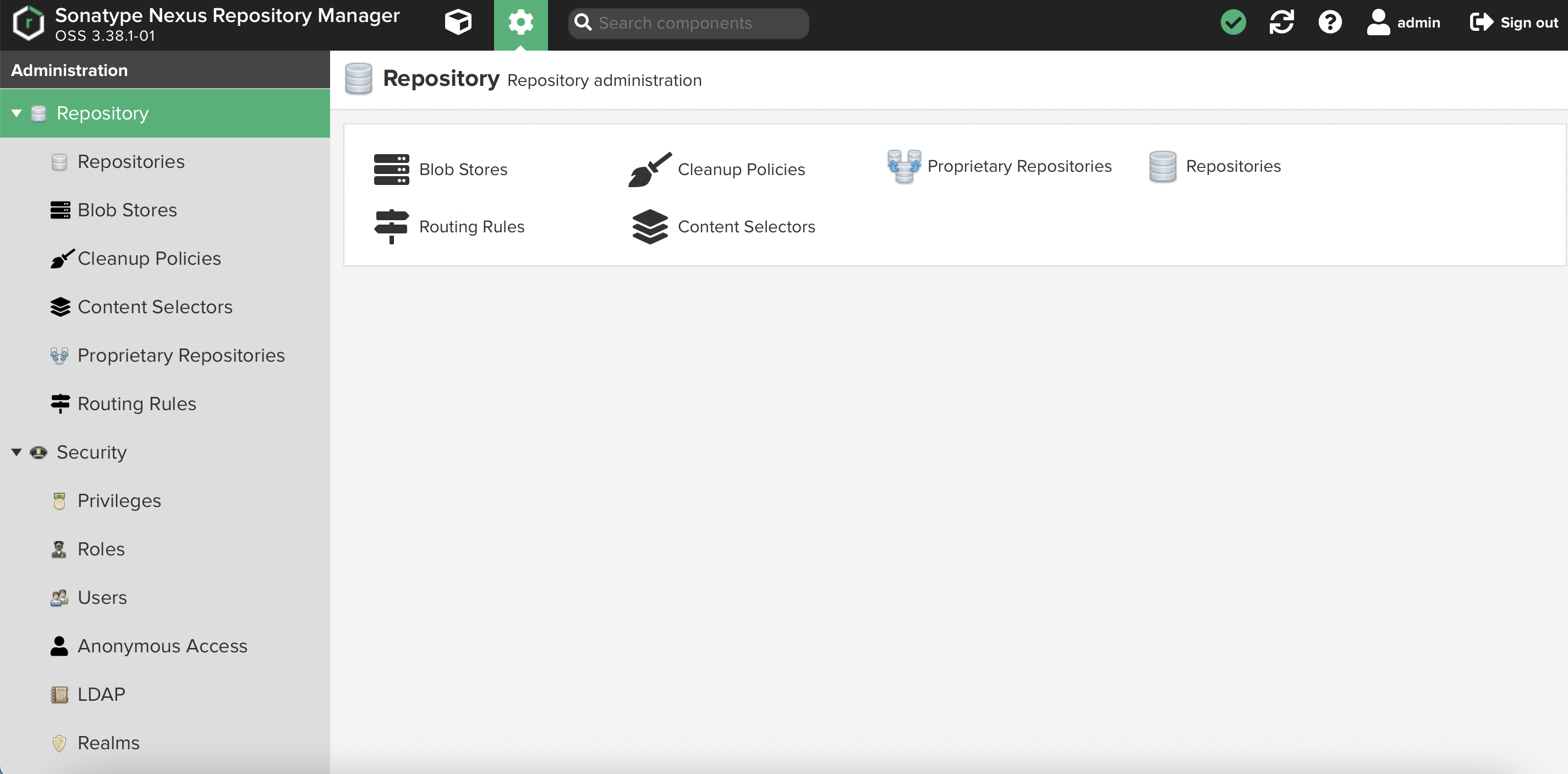The image size is (1568, 774).
Task: Click the green system status checkmark
Action: 1232,23
